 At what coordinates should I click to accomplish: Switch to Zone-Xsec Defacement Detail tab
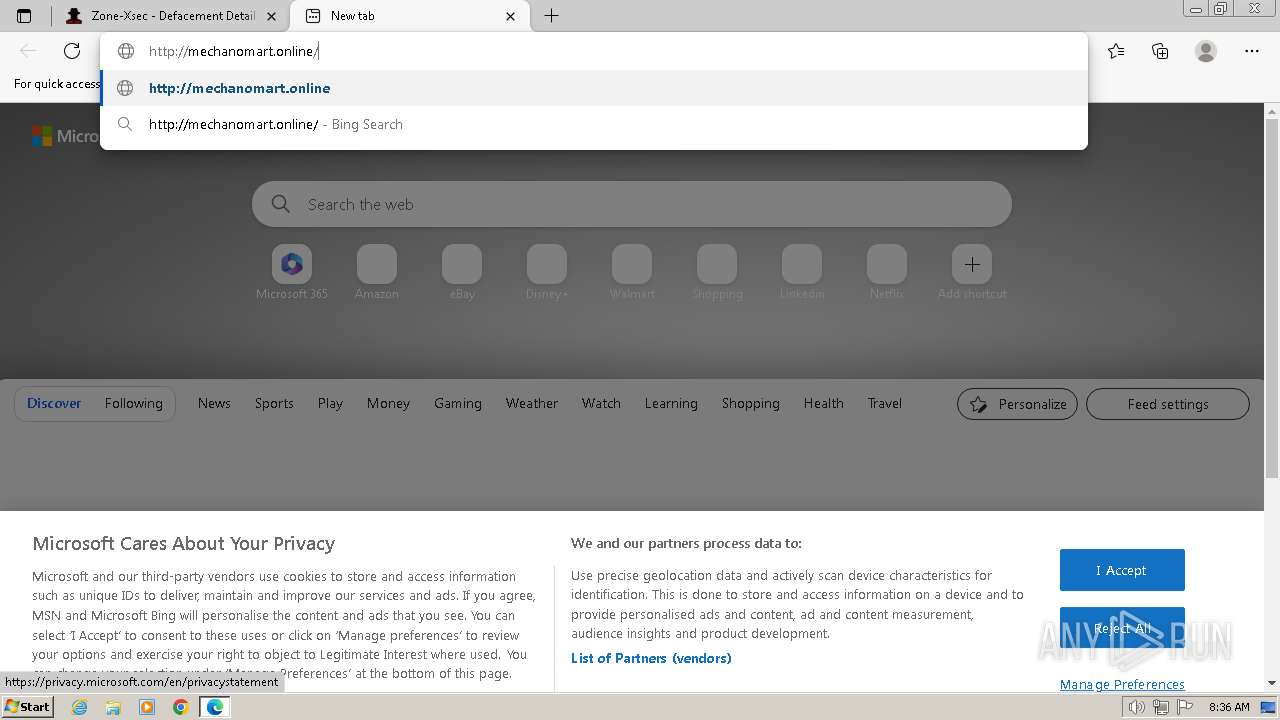point(171,16)
